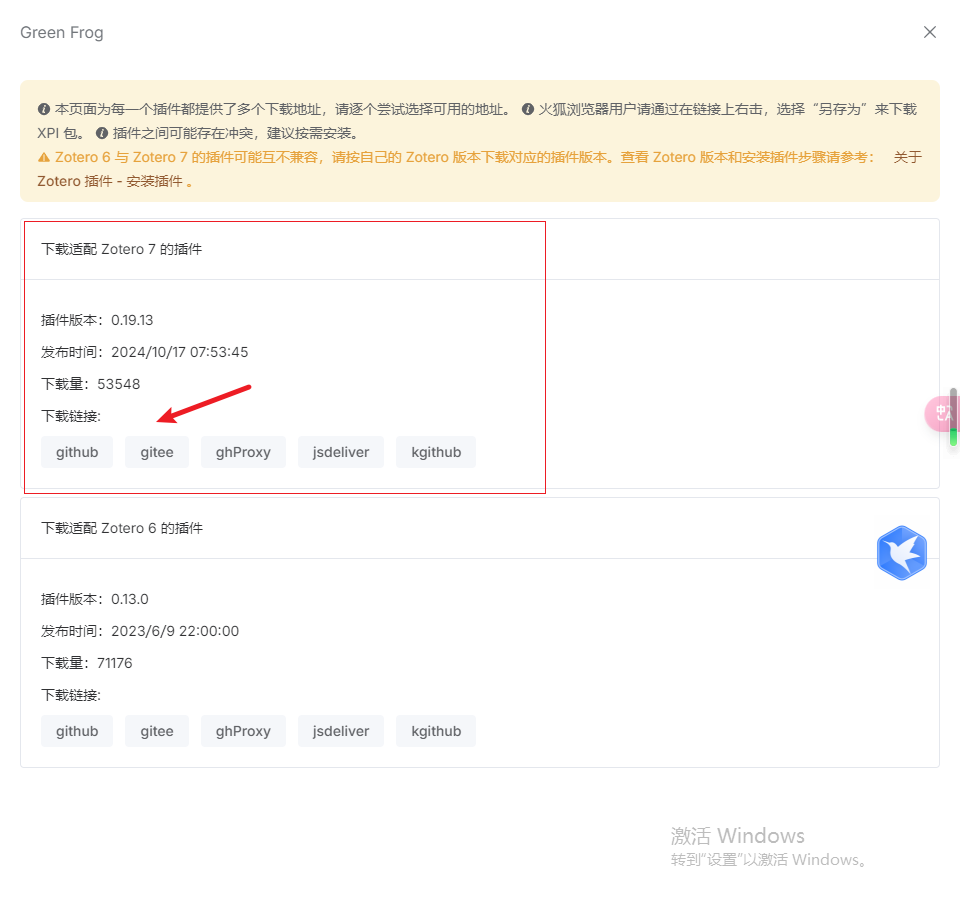Download Zotero 6 plugin via kgithub
The image size is (960, 919).
pos(436,731)
